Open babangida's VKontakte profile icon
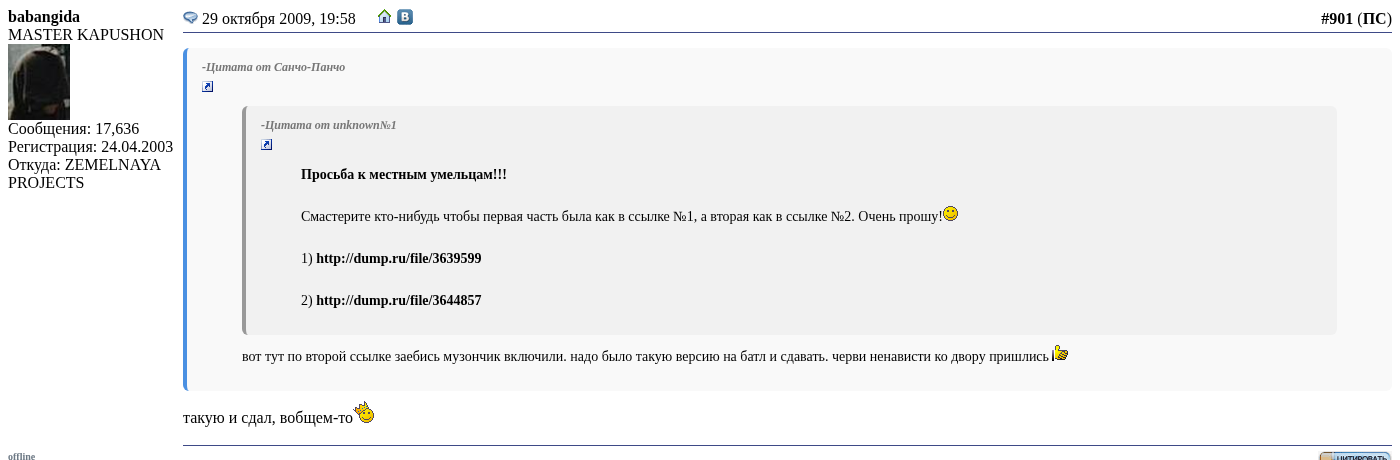Screen dimensions: 1400x460 405,16
